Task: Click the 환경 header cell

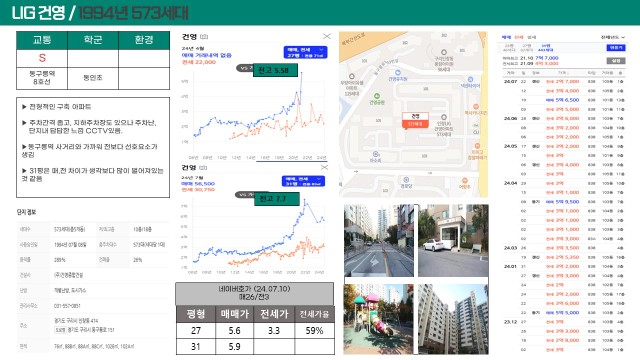Action: tap(144, 40)
